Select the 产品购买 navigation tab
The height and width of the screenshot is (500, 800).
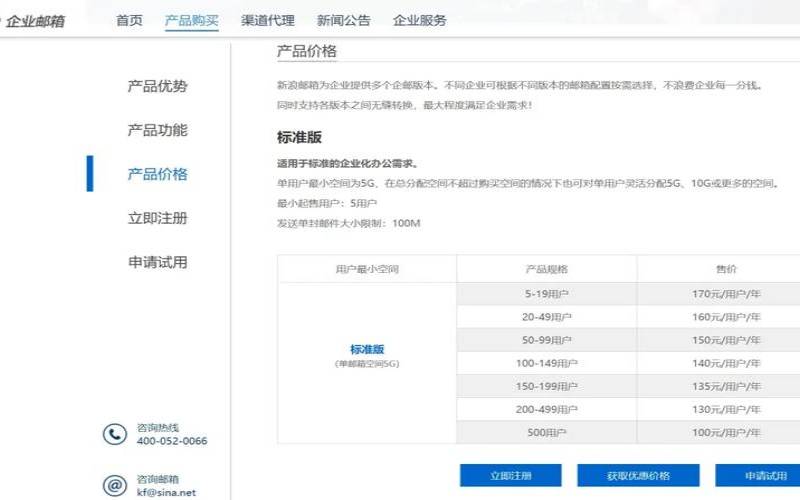(x=191, y=20)
